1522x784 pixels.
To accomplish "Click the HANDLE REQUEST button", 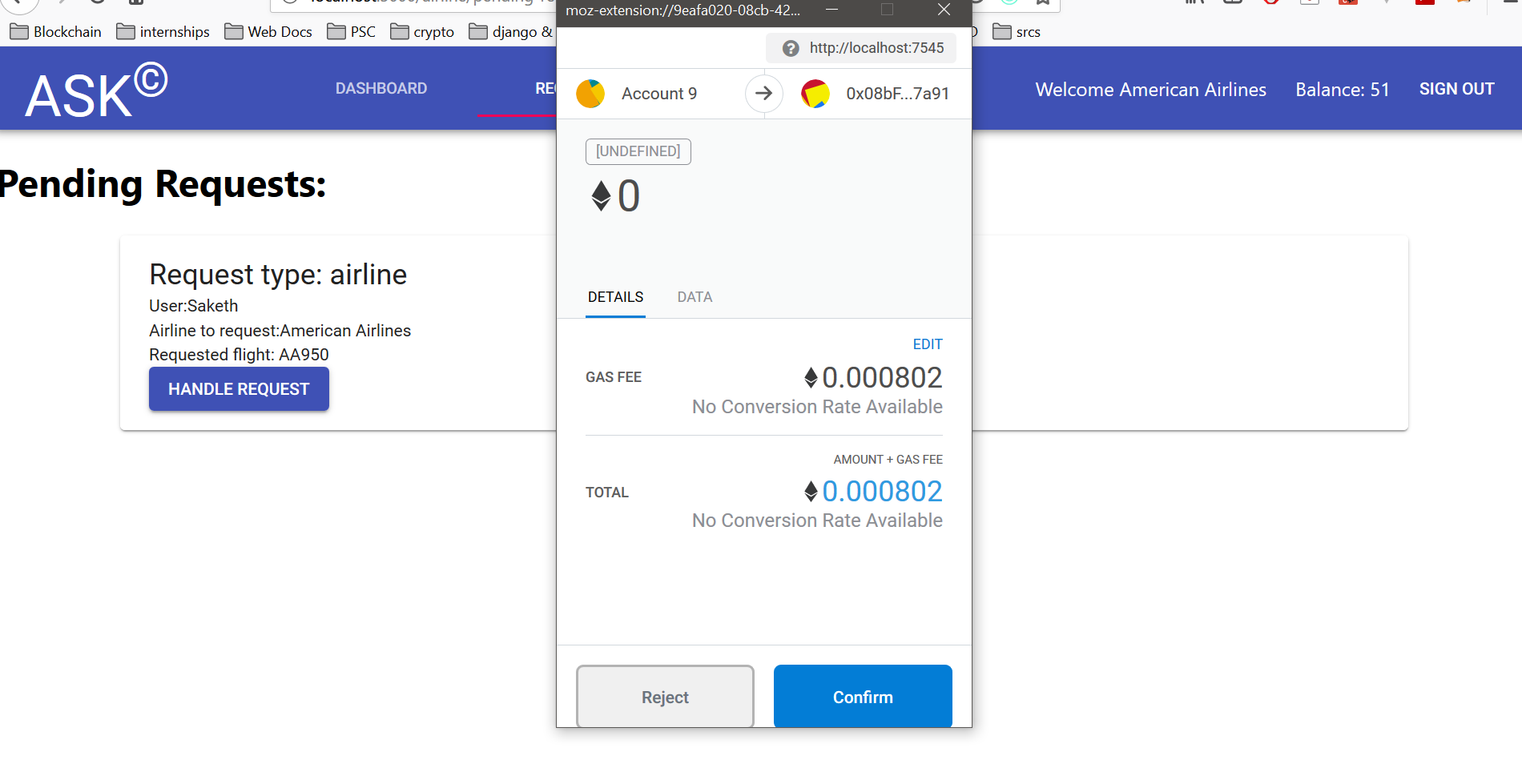I will tap(239, 389).
